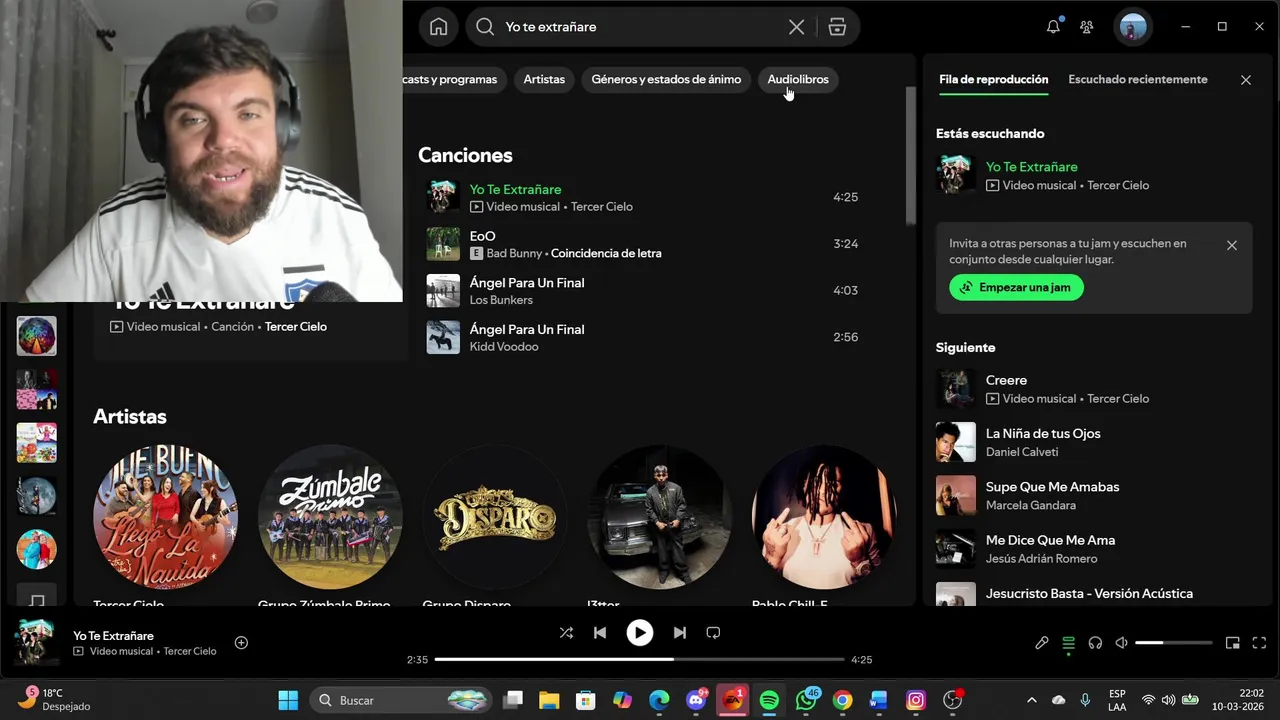Screen dimensions: 1280x720
Task: Open the Windows Start menu
Action: pyautogui.click(x=288, y=700)
